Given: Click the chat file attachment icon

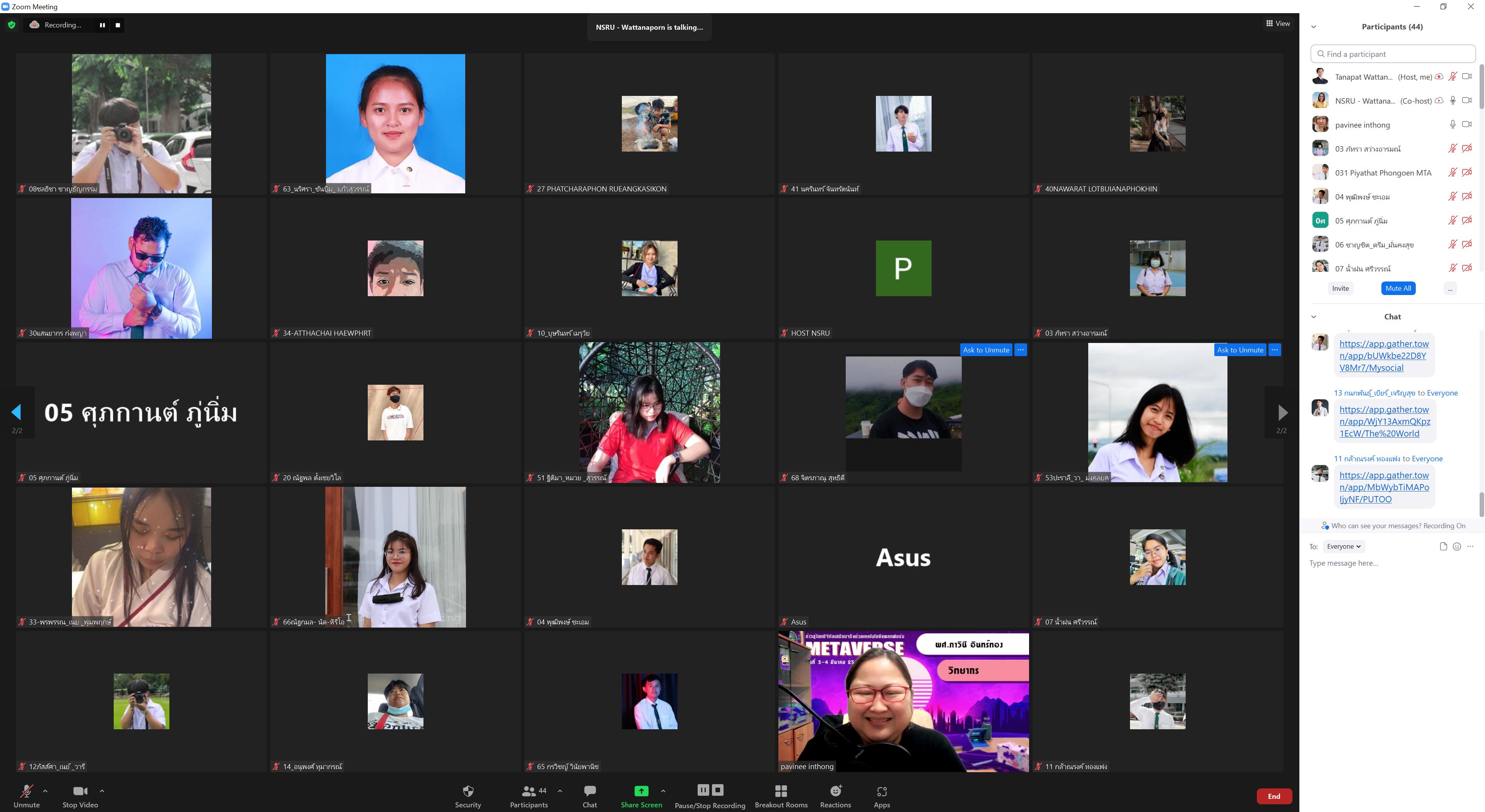Looking at the screenshot, I should click(1443, 546).
